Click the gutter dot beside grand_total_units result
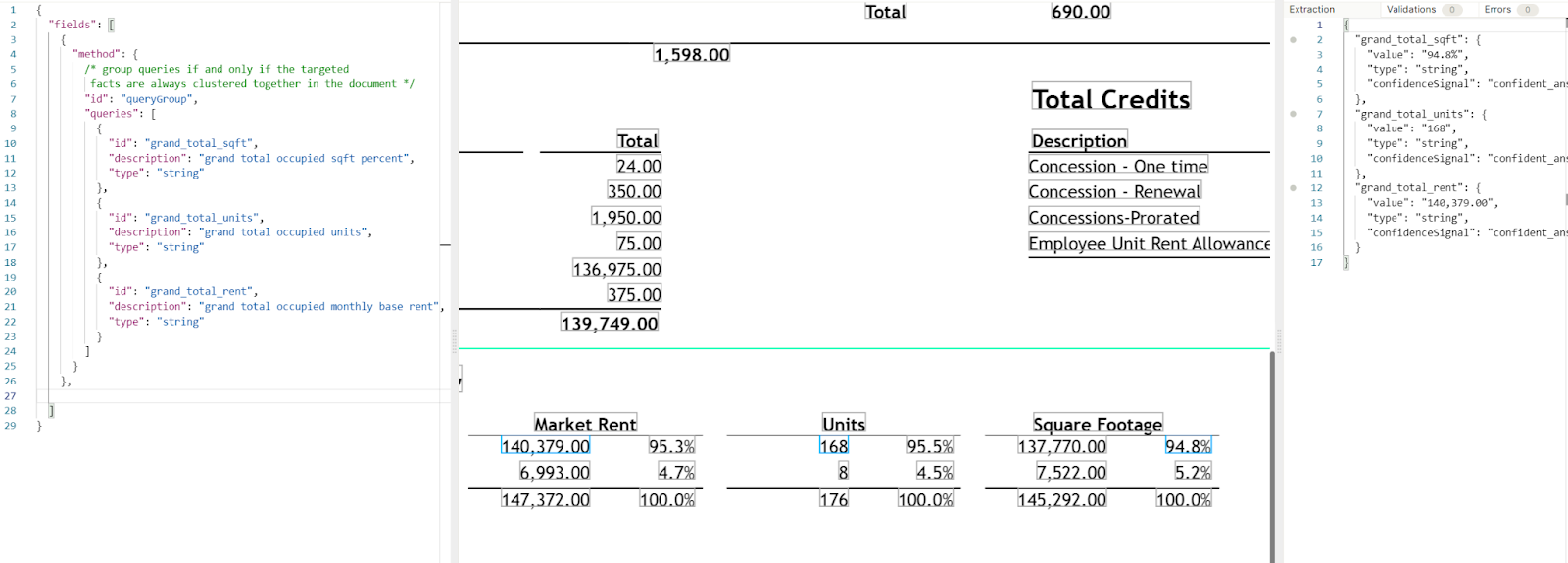Image resolution: width=1568 pixels, height=563 pixels. [x=1293, y=114]
